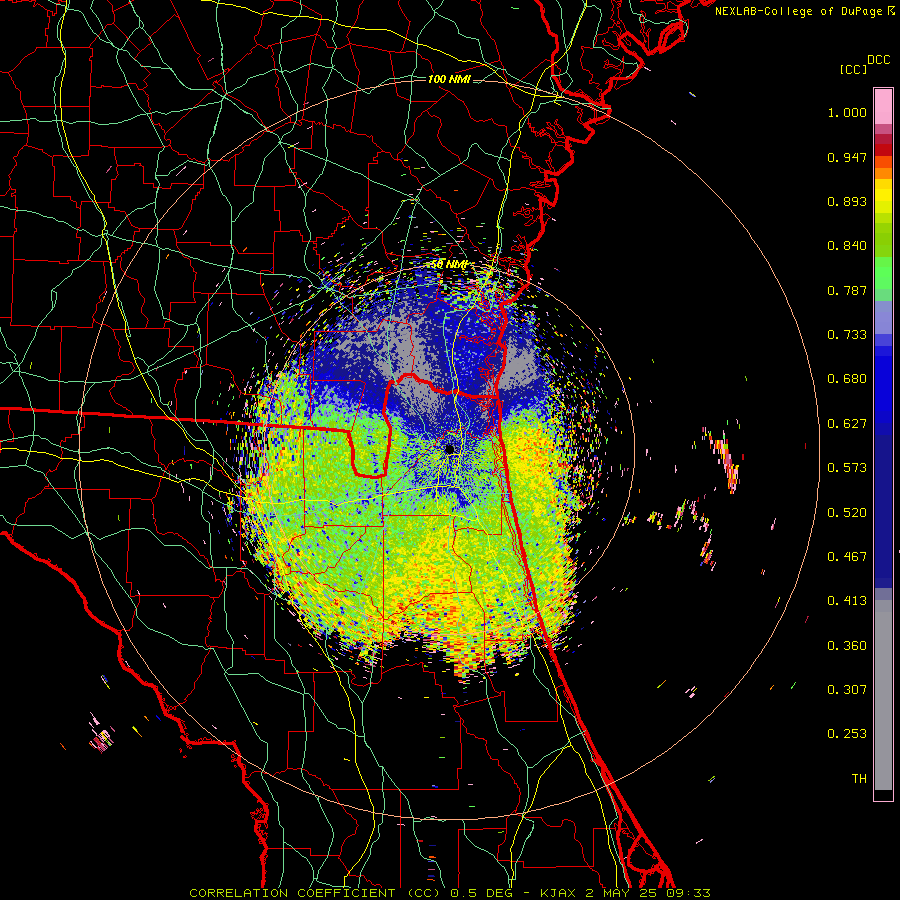Select the 0.787 scale value
This screenshot has height=900, width=900.
click(x=847, y=290)
